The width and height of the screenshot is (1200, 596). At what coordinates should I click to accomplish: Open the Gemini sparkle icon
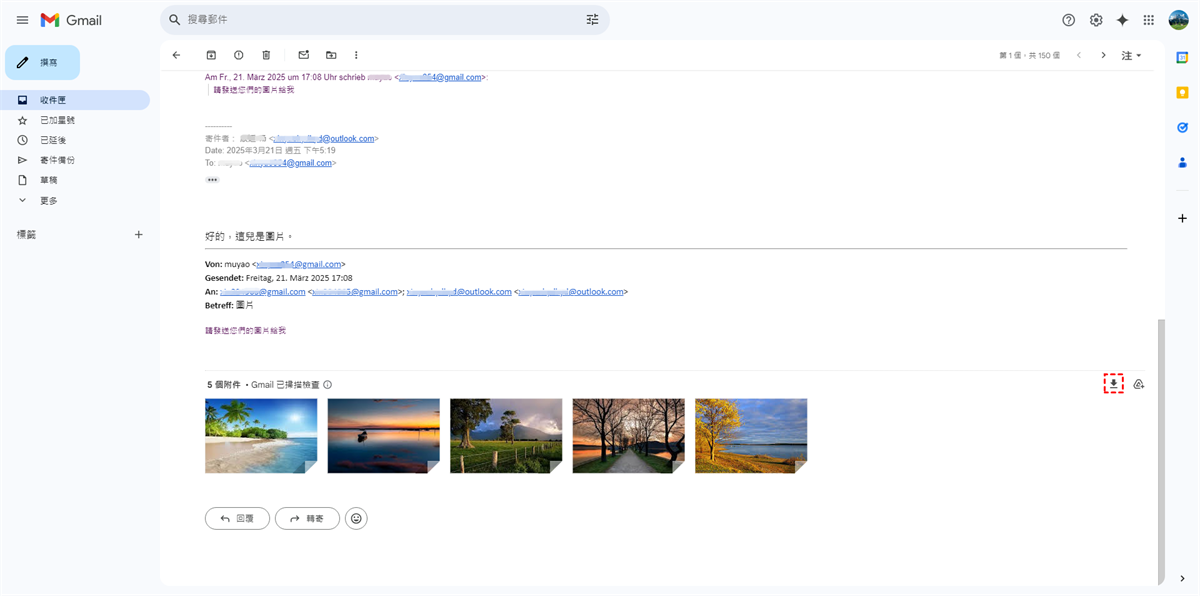(1123, 20)
